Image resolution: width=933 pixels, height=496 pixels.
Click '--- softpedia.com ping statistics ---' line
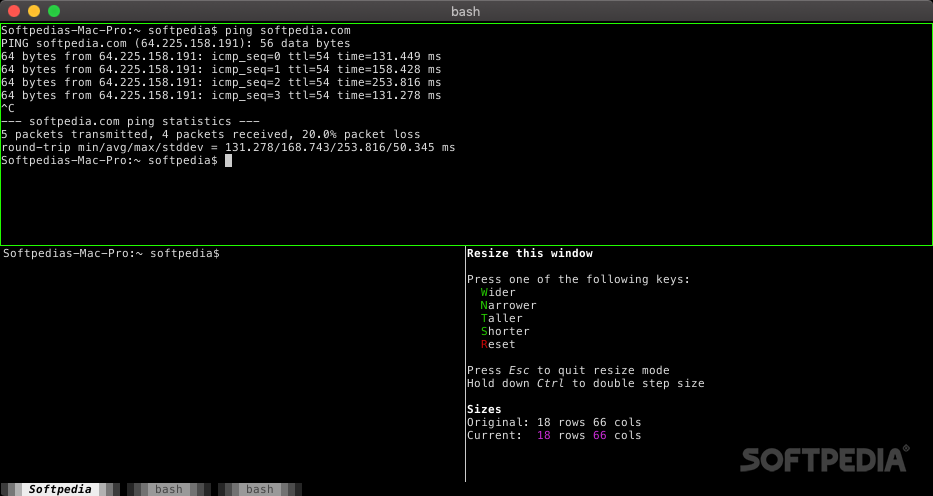tap(130, 121)
